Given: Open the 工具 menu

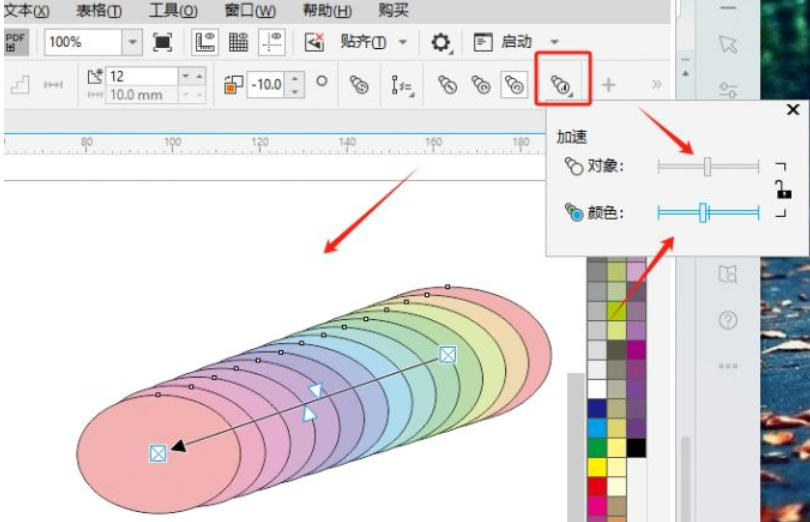Looking at the screenshot, I should click(172, 11).
